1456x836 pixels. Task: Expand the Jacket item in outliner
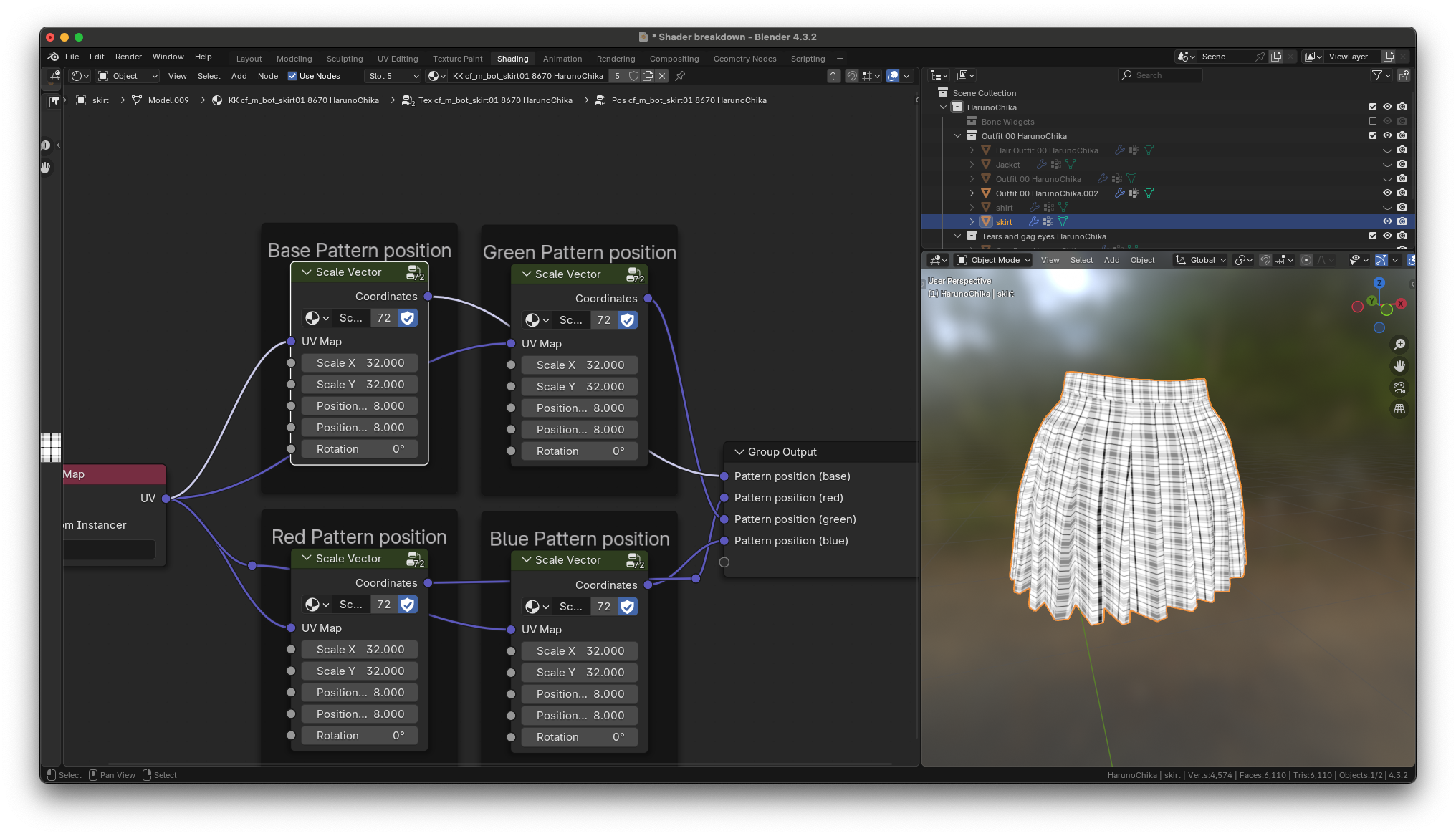pos(972,165)
